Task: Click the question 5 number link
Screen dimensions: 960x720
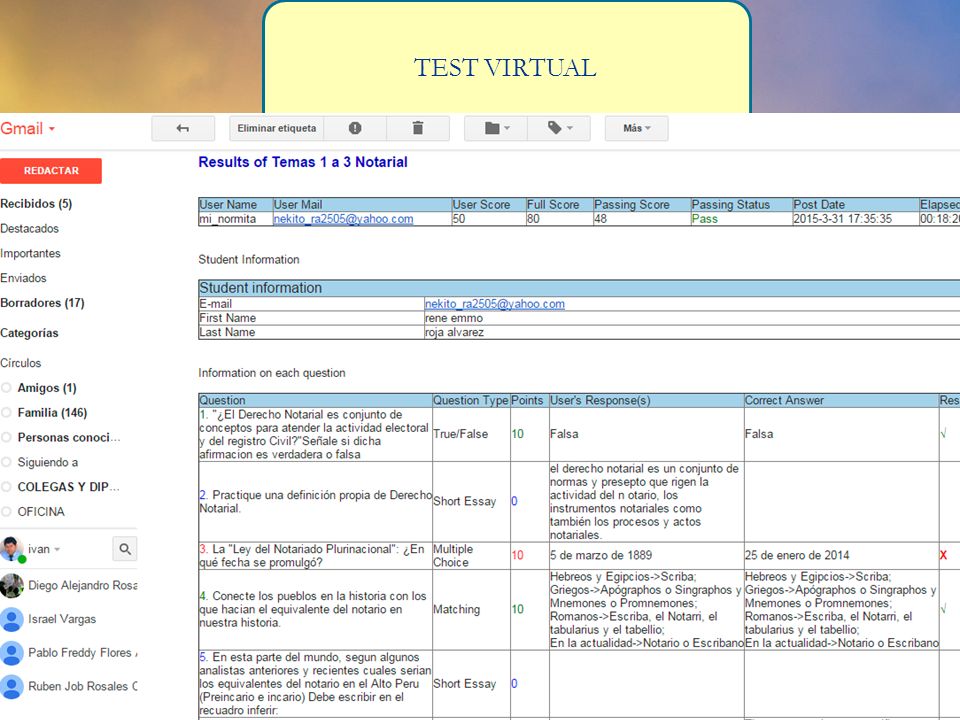Action: pyautogui.click(x=203, y=657)
